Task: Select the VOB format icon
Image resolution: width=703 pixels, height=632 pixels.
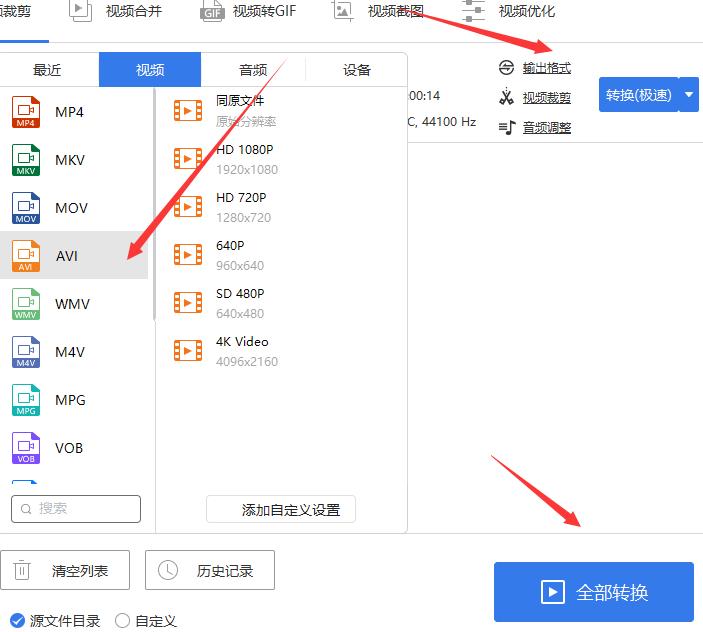Action: click(x=26, y=448)
